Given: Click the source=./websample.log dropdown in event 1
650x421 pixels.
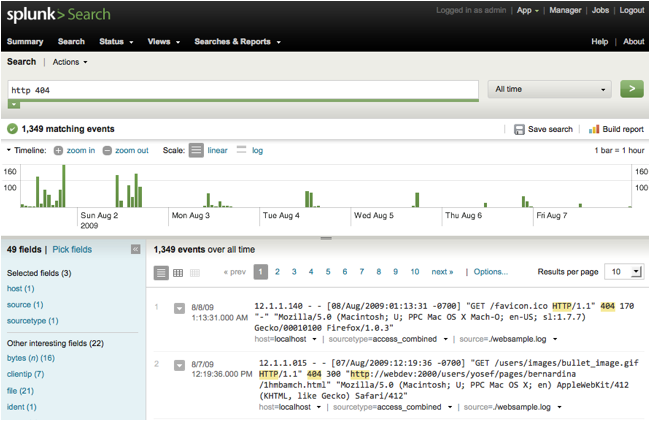Looking at the screenshot, I should coord(555,339).
